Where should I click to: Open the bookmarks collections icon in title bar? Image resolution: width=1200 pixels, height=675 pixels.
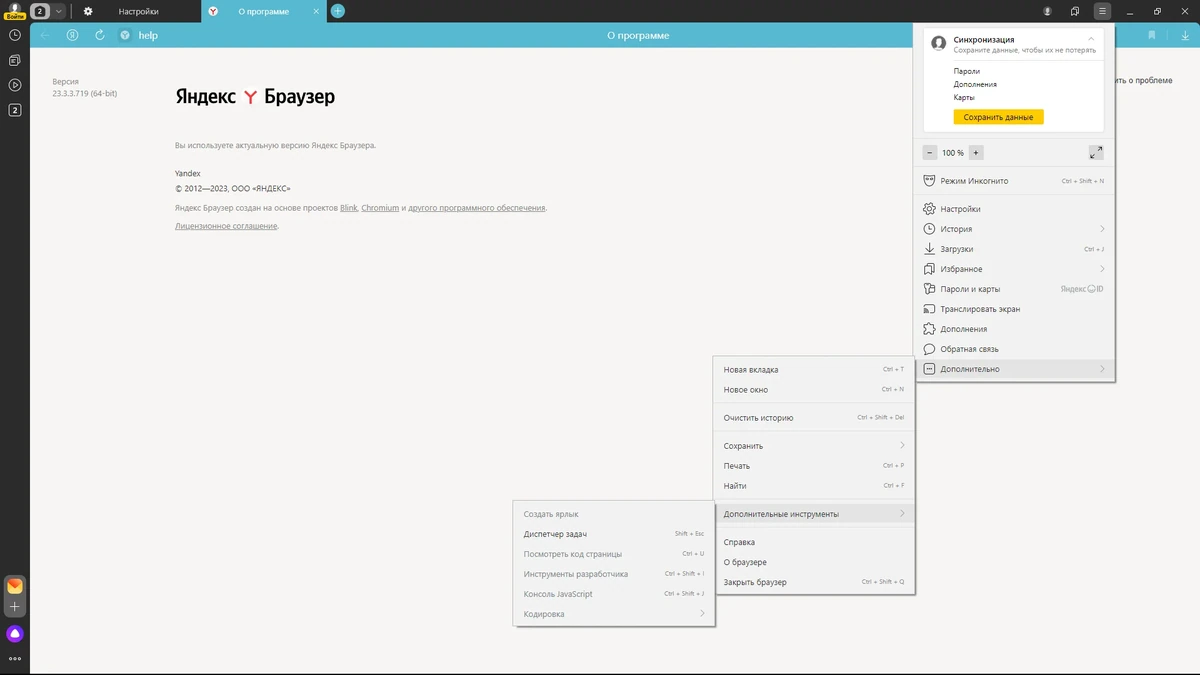[1075, 11]
